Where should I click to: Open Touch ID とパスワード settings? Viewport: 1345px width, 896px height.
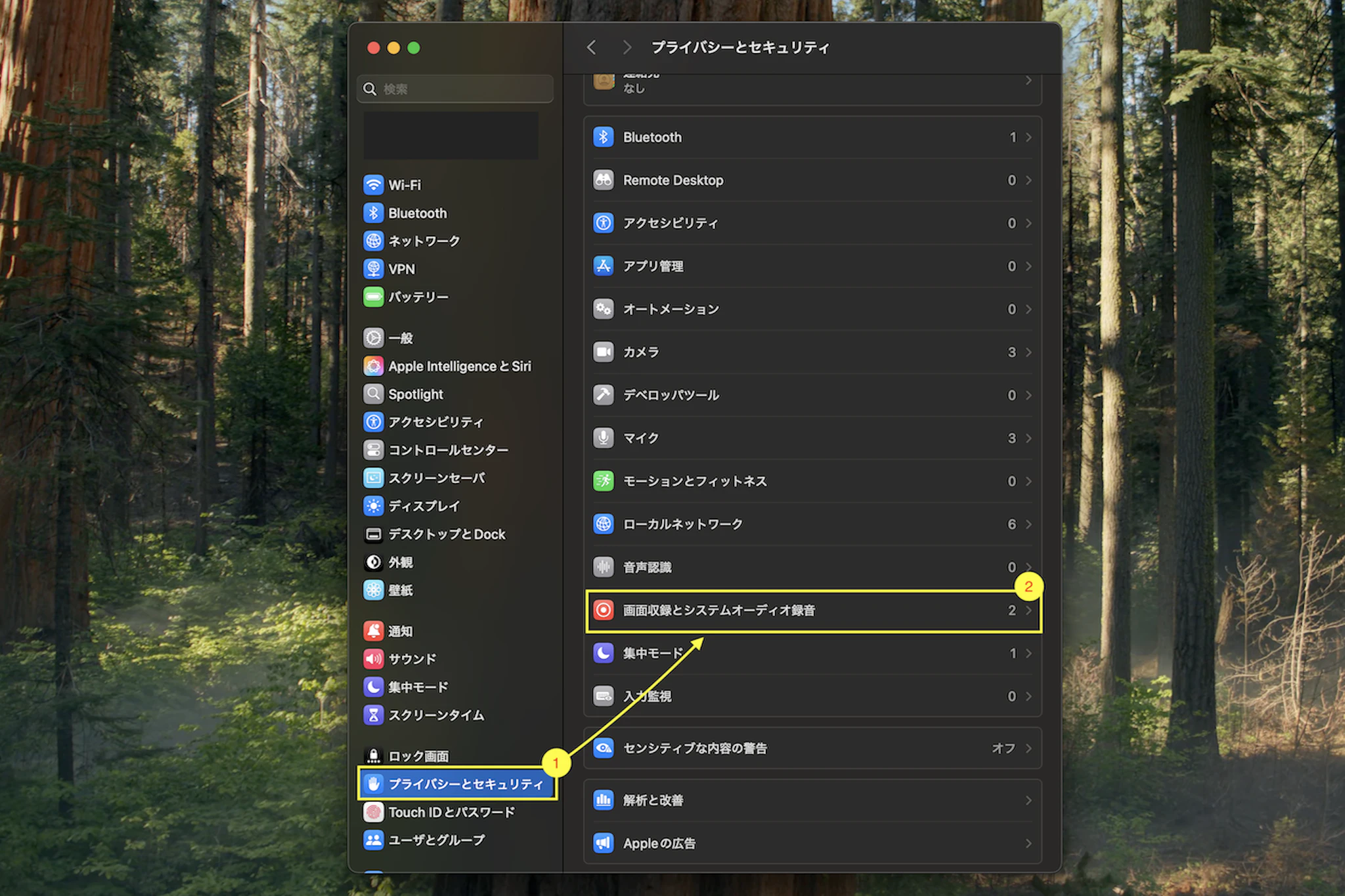pos(451,812)
